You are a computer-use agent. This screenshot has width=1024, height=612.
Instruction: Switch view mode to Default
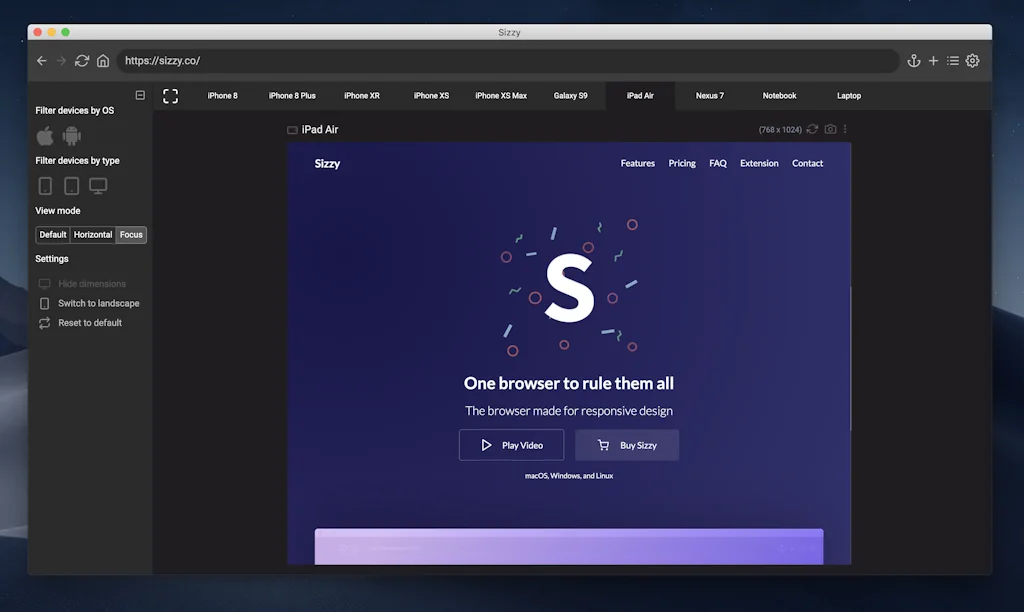pyautogui.click(x=53, y=235)
